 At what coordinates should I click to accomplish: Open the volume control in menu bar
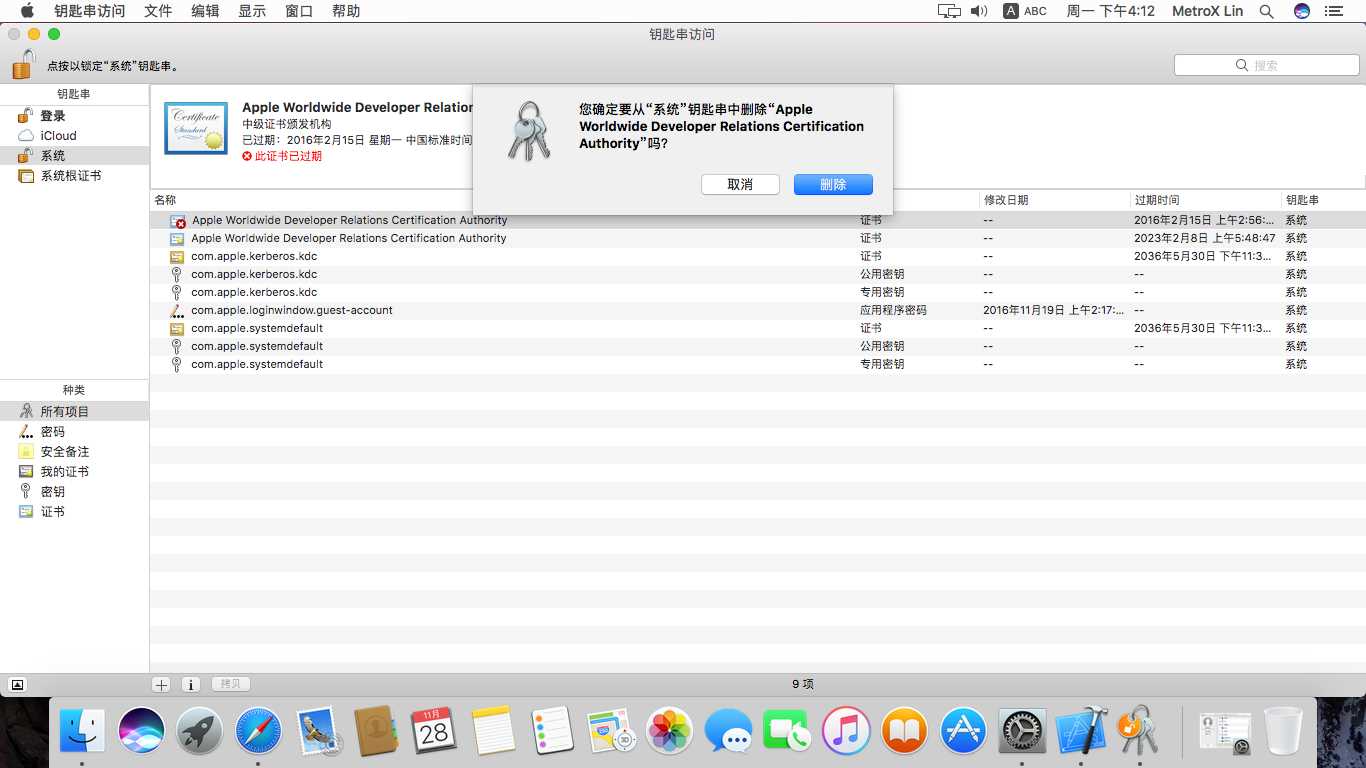click(979, 11)
